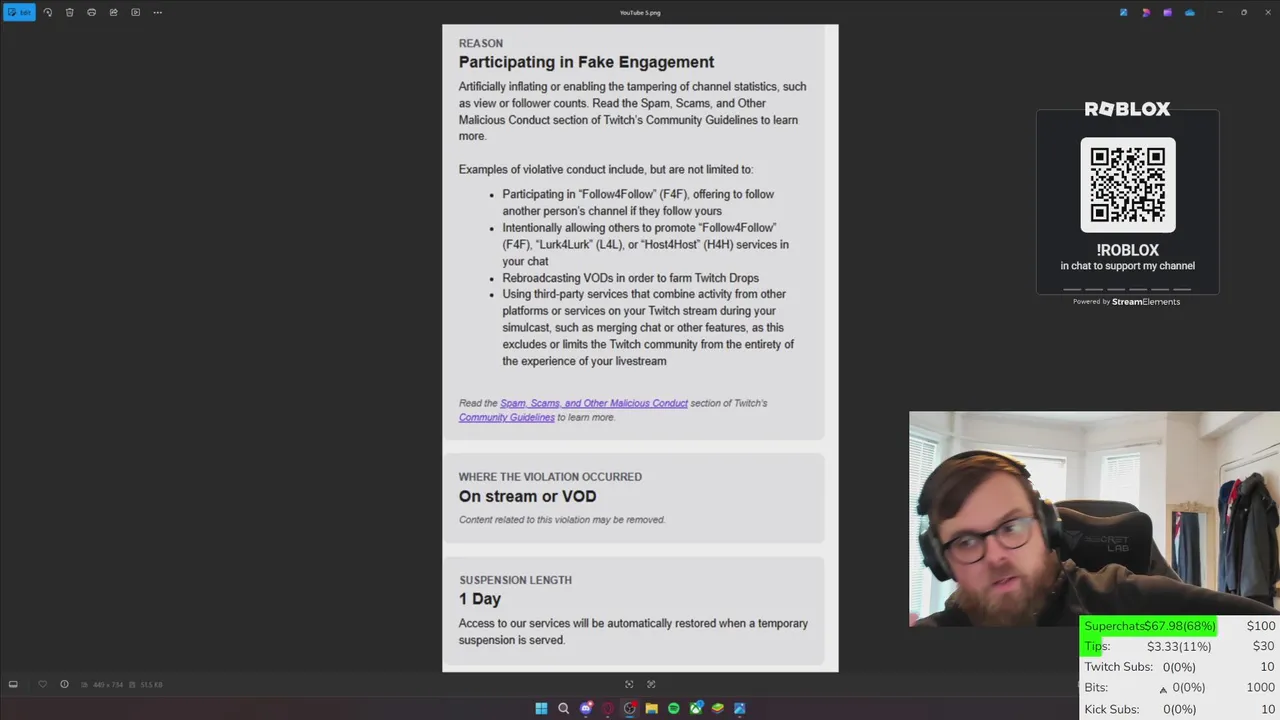
Task: Start slideshow with the play icon
Action: click(135, 12)
